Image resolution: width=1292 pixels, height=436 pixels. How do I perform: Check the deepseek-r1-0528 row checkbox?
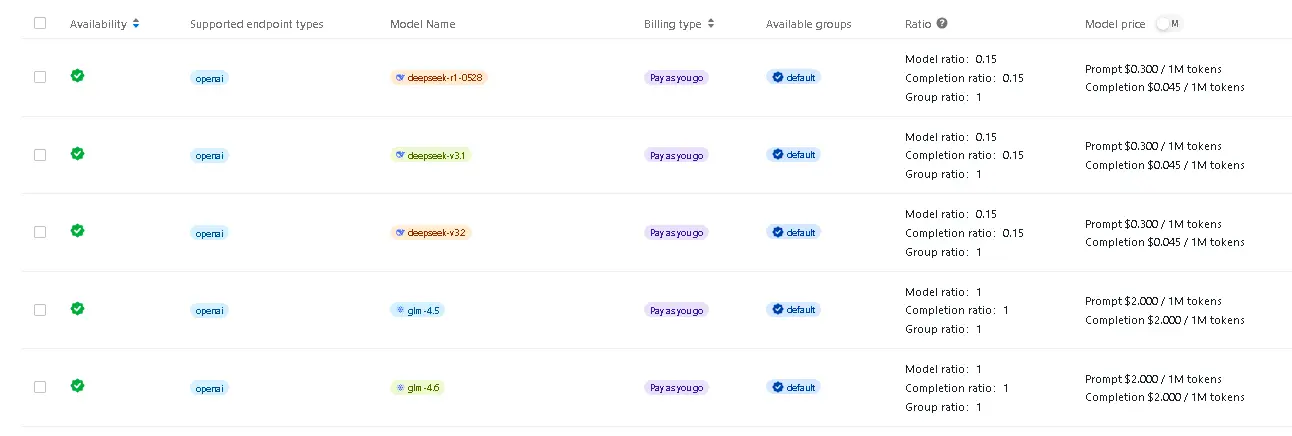pyautogui.click(x=40, y=77)
